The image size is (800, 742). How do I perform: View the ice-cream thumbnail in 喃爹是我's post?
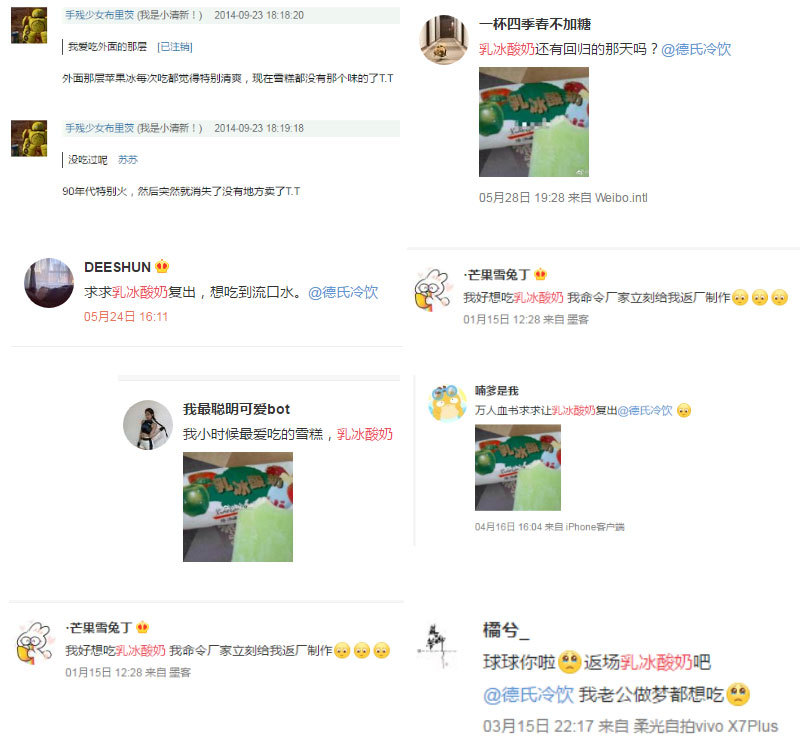coord(518,467)
